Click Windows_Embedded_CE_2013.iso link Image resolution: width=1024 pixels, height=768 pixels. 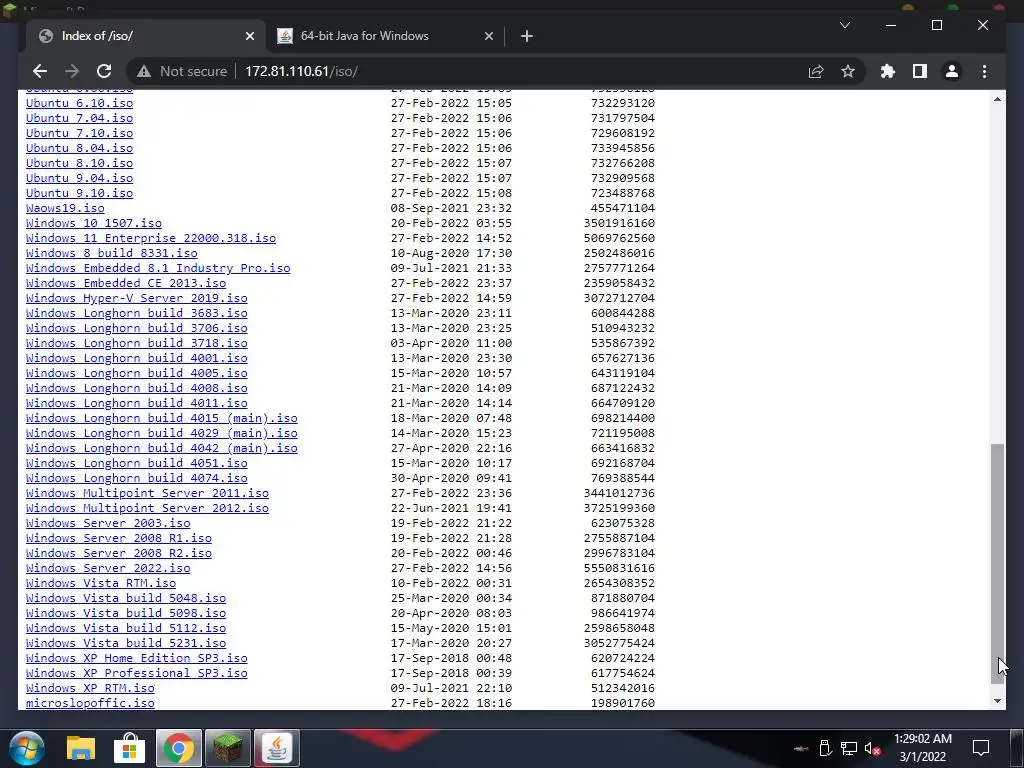126,283
